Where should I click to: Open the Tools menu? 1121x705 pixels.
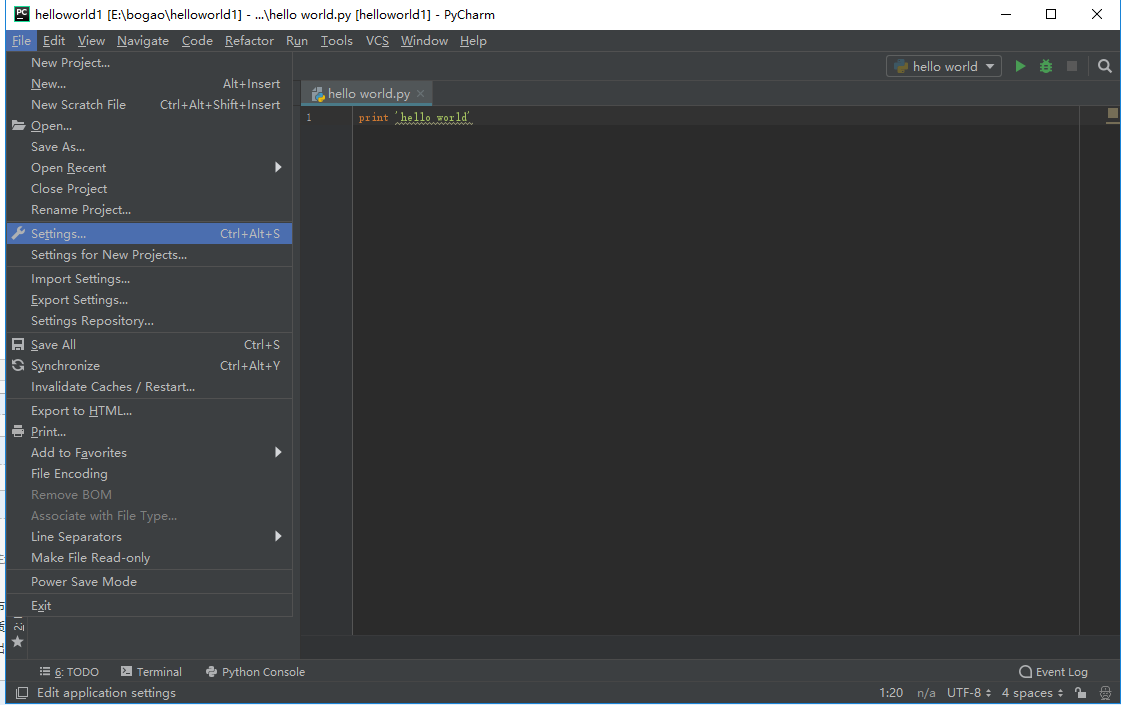[x=337, y=41]
